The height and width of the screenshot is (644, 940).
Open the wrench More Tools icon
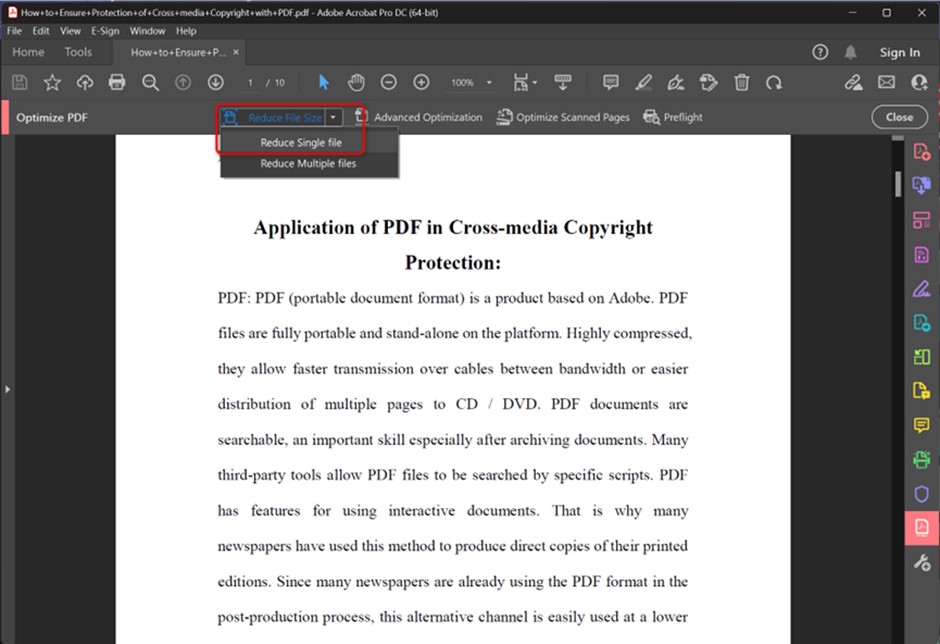point(921,562)
